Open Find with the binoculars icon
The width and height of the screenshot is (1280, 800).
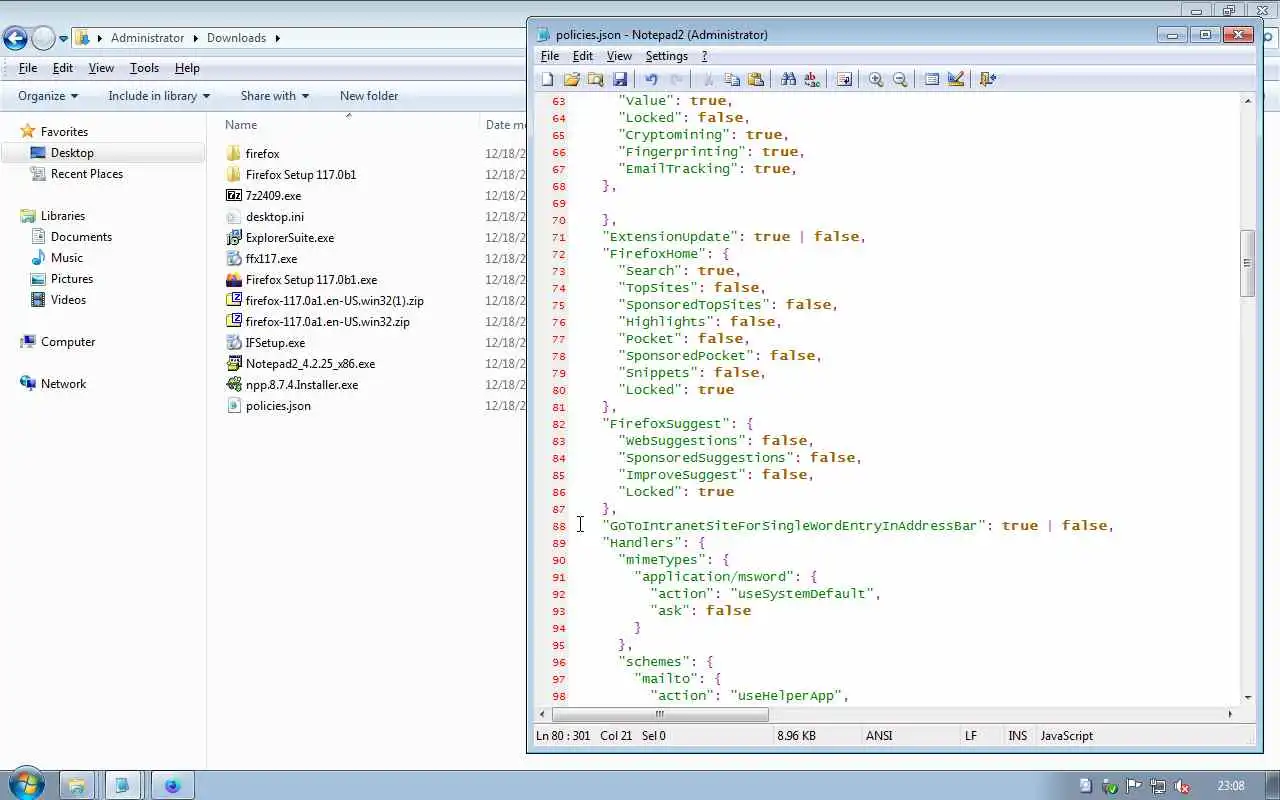pos(788,79)
